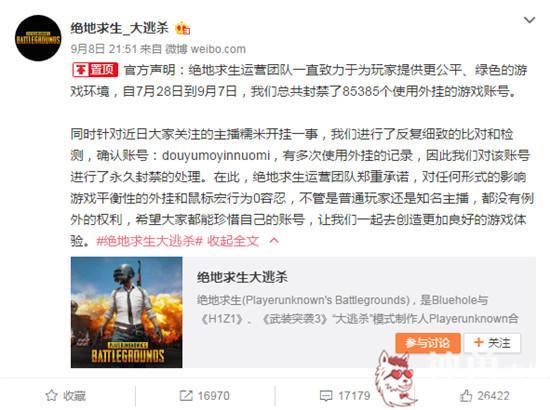This screenshot has height=410, width=550.
Task: Click the star 收藏 favorite icon
Action: (x=51, y=396)
